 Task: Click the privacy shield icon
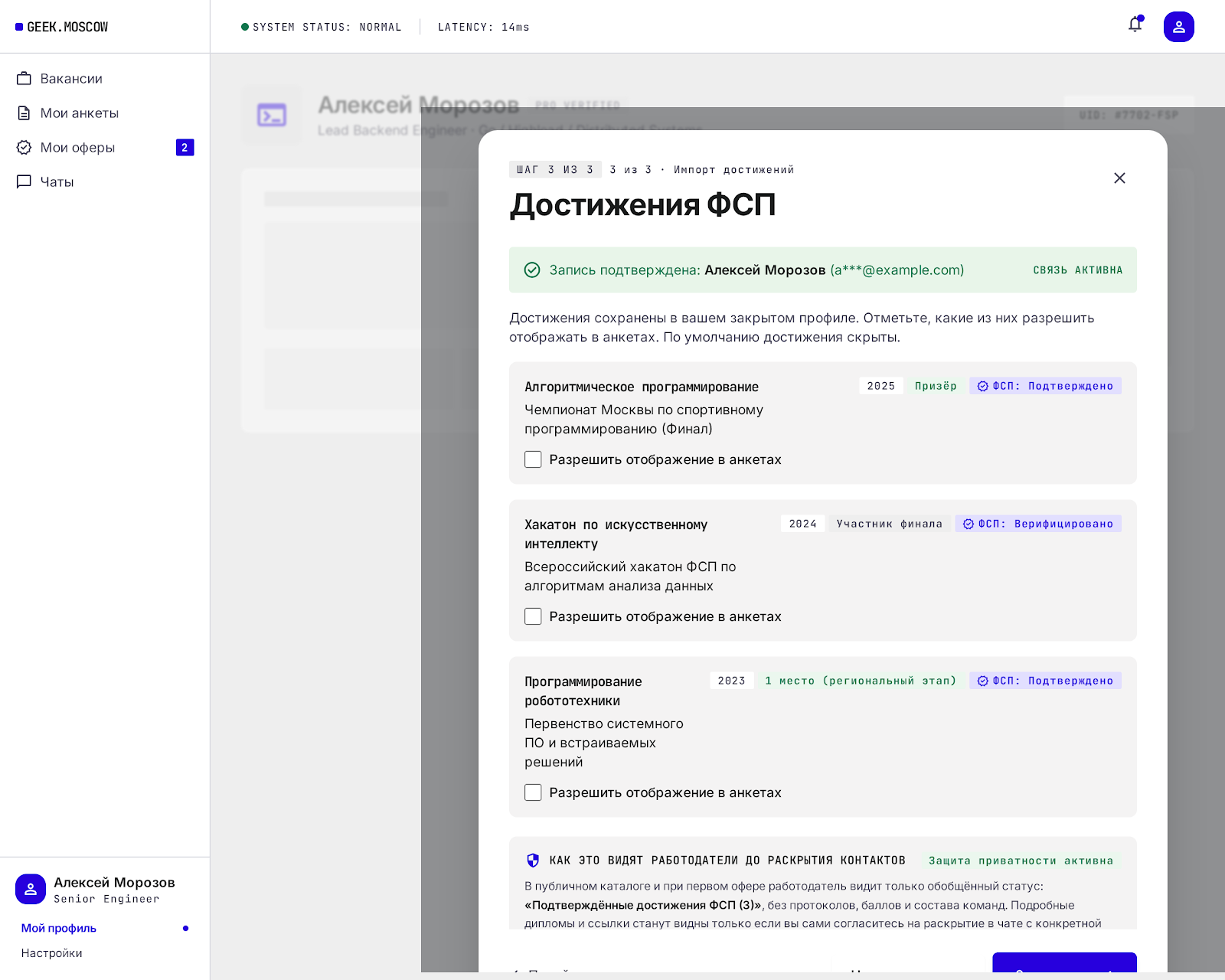click(533, 861)
